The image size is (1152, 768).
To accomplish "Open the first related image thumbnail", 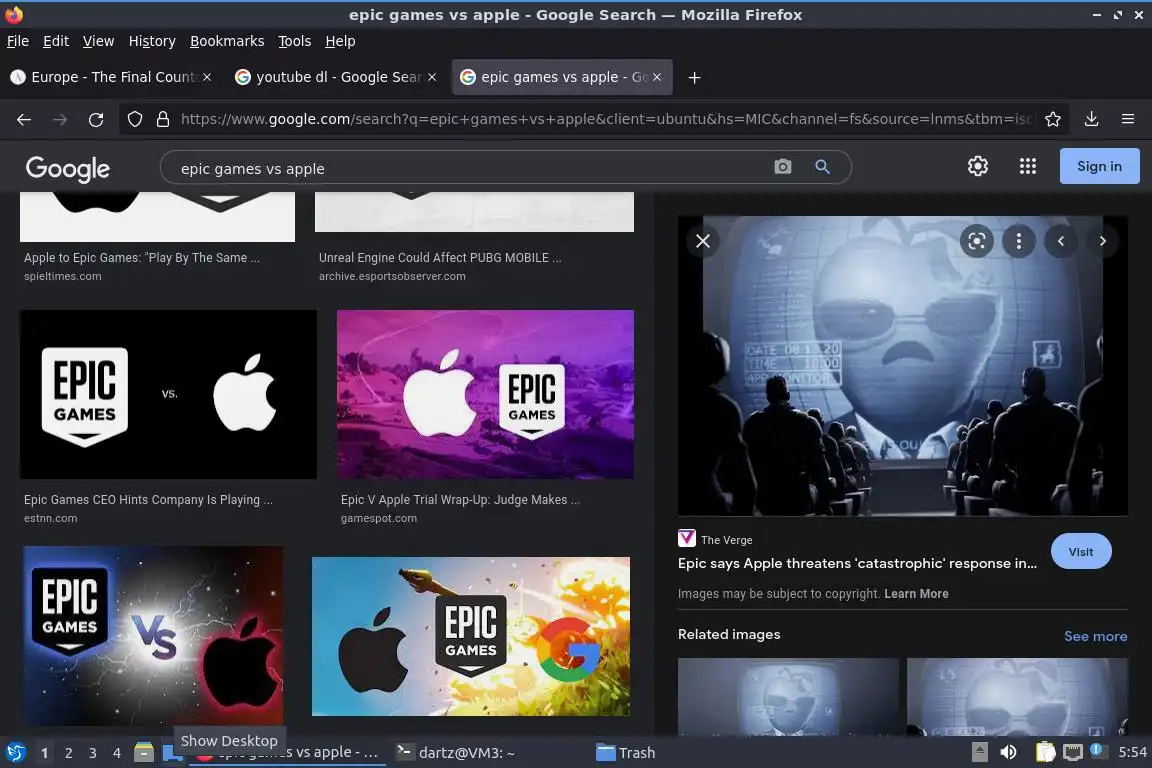I will tap(788, 697).
